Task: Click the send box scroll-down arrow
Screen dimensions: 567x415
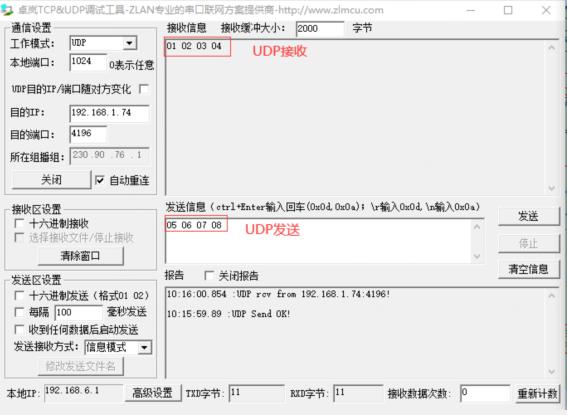Action: coord(477,256)
